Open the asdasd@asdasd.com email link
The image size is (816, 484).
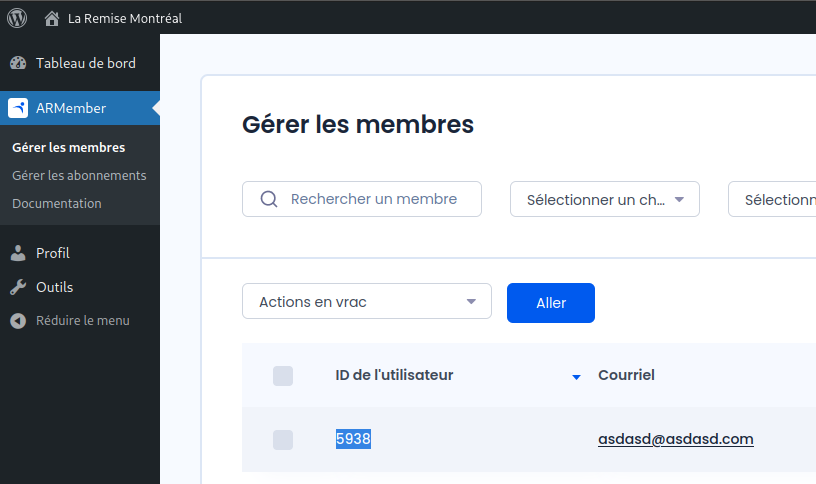pyautogui.click(x=675, y=439)
